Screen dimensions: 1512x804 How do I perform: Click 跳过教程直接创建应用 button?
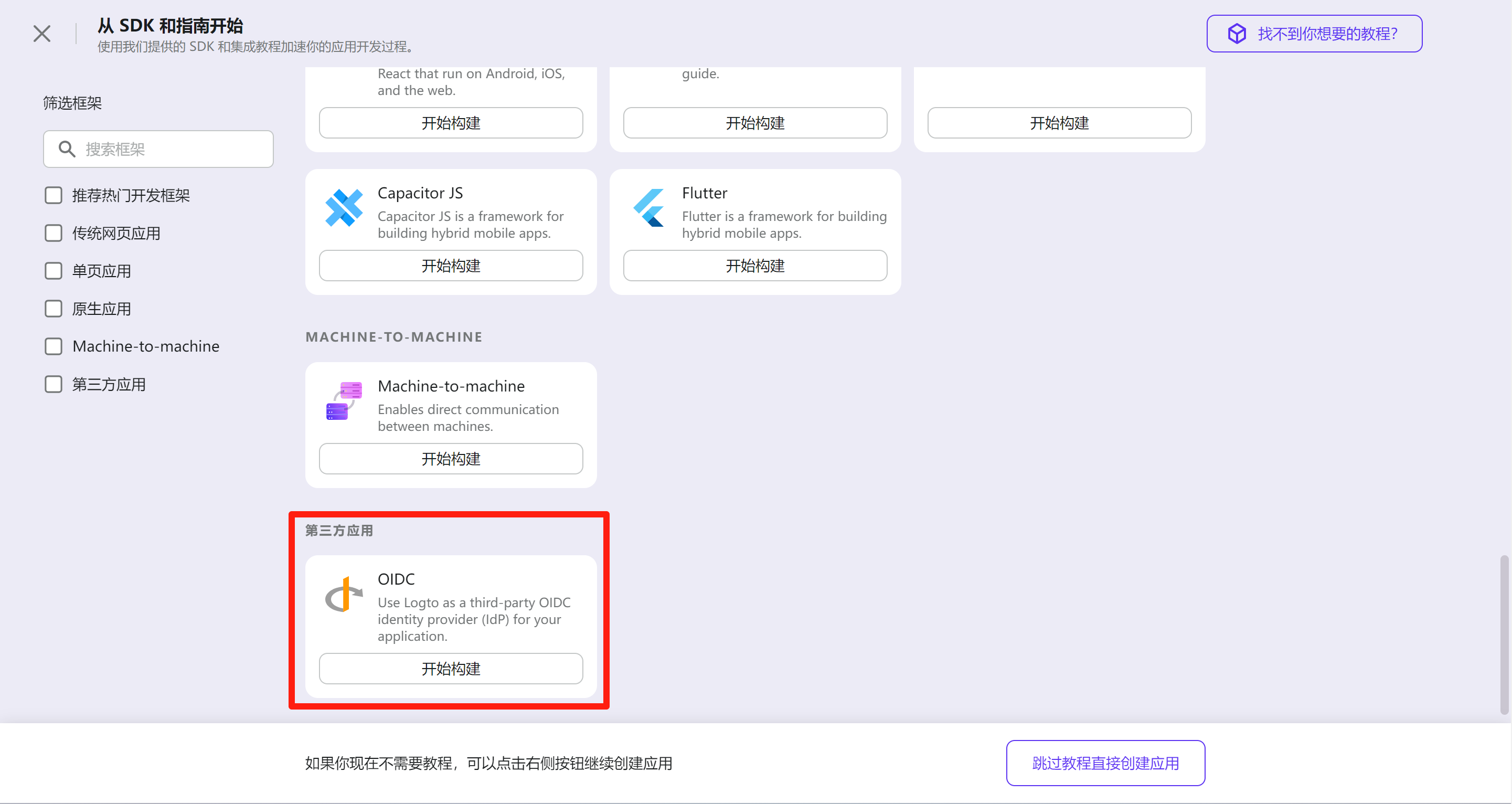pyautogui.click(x=1105, y=763)
